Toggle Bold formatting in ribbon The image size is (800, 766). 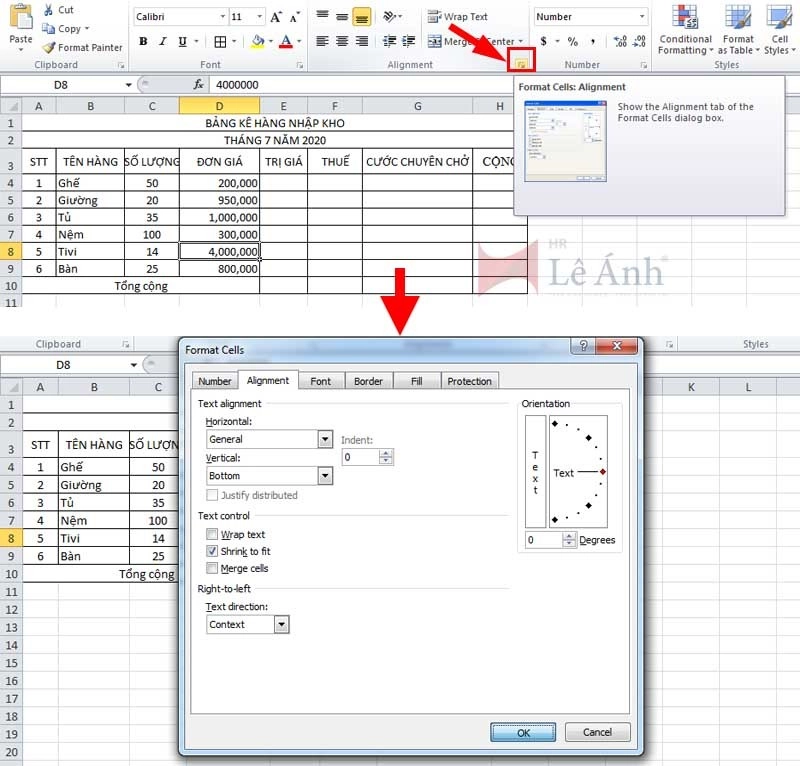(143, 41)
